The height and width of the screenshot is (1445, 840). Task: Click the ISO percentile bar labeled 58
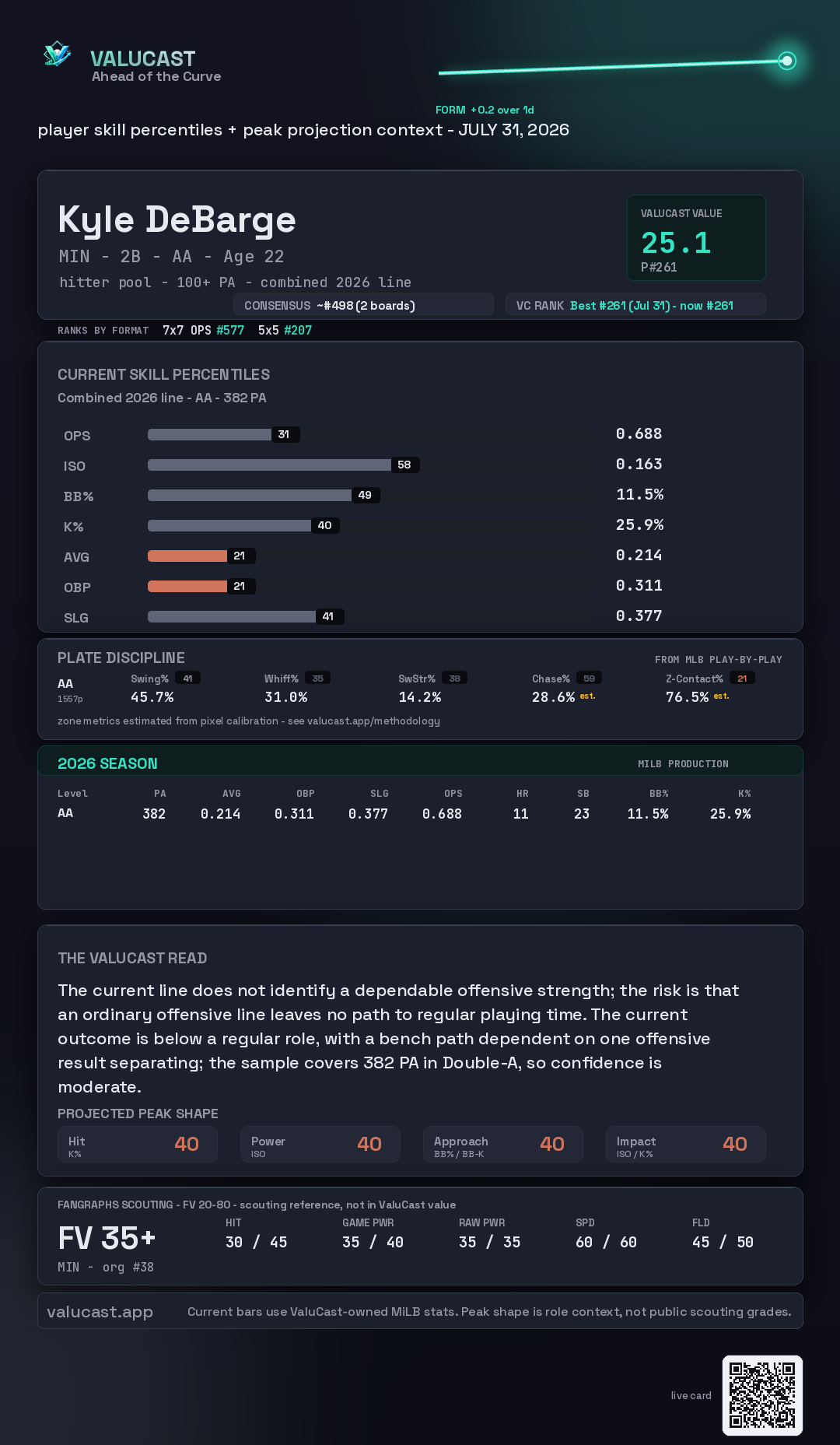pyautogui.click(x=269, y=465)
